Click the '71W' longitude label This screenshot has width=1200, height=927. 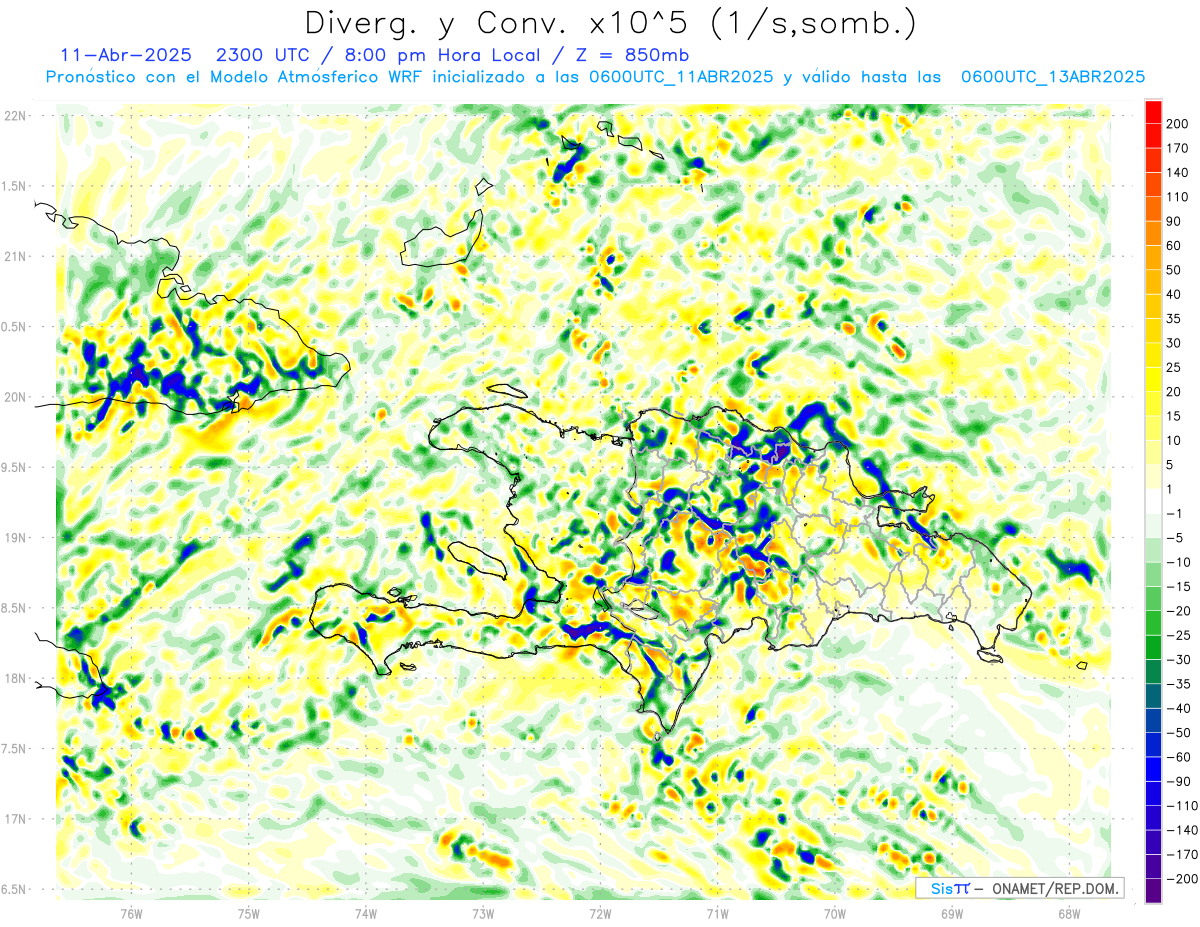point(717,914)
